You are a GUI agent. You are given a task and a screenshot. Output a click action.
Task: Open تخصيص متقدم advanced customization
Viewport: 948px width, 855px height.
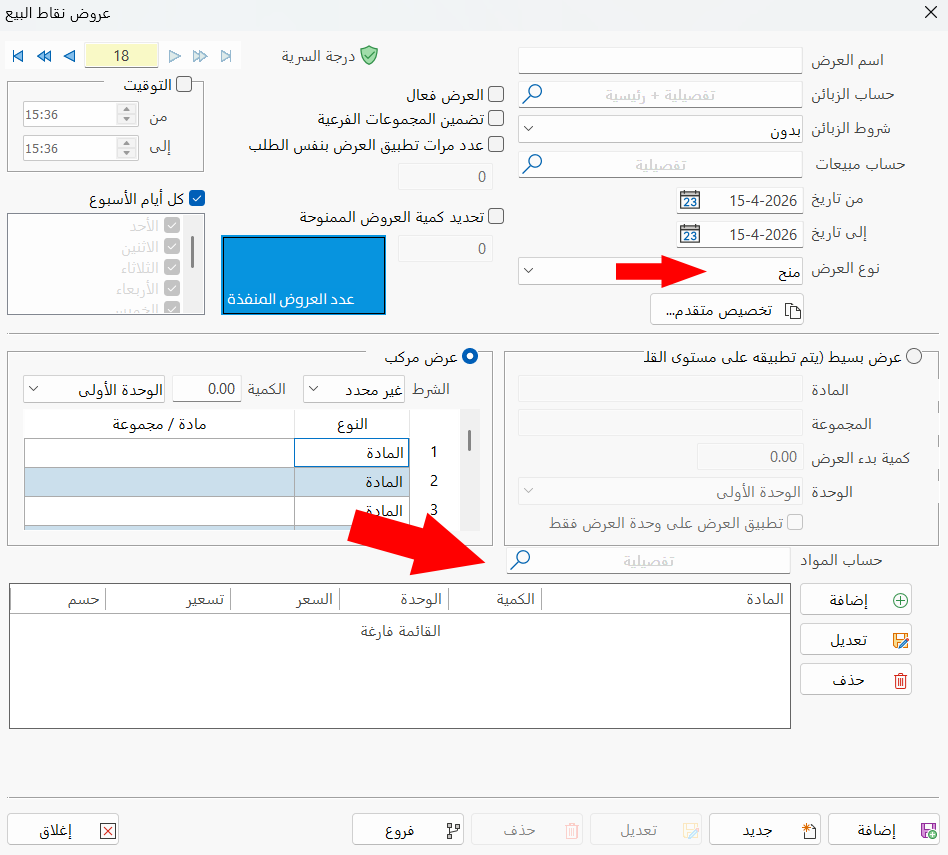(x=727, y=310)
